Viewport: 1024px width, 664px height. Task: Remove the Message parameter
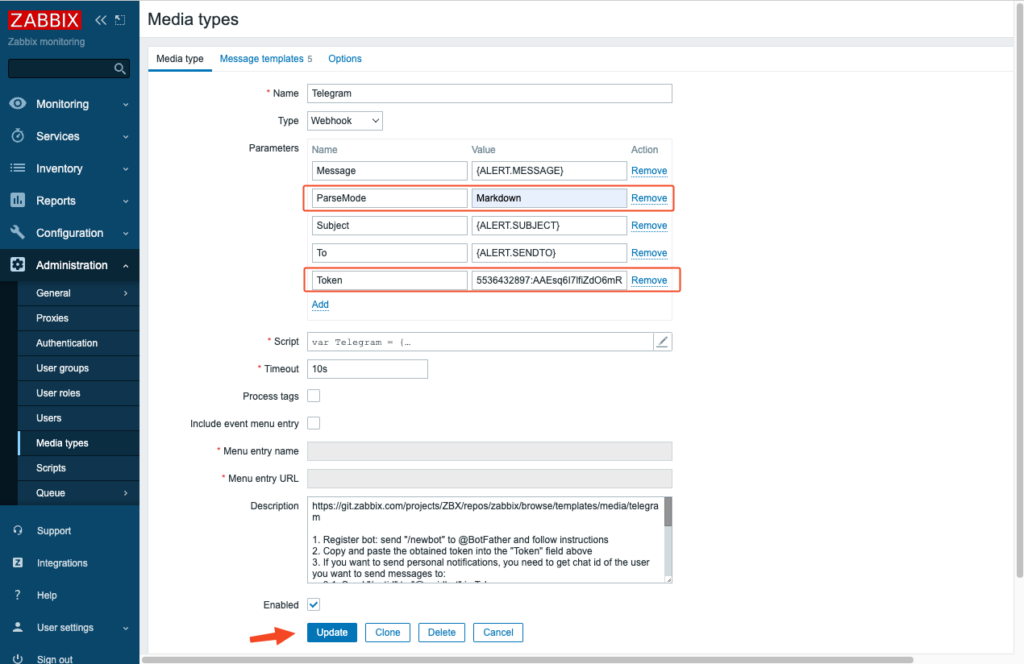coord(649,170)
